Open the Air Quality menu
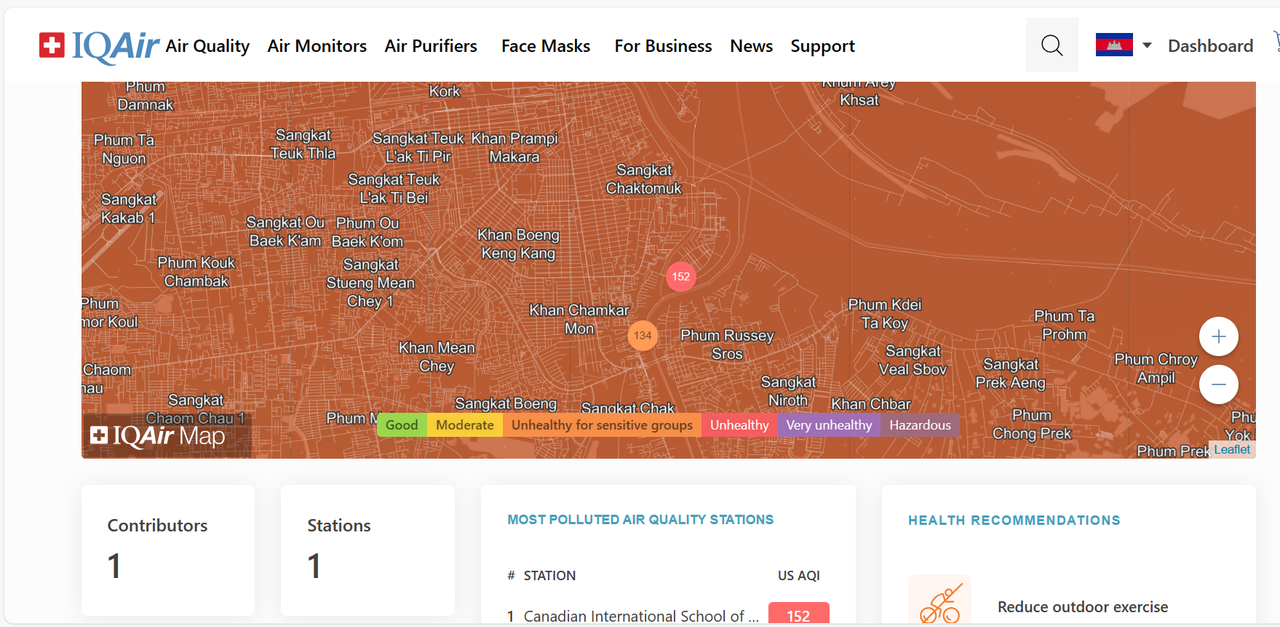 tap(208, 46)
